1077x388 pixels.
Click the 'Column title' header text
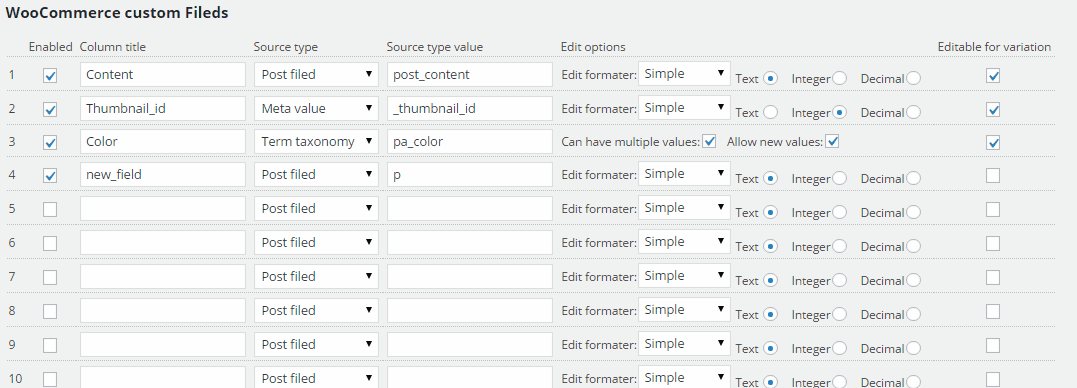tap(113, 47)
